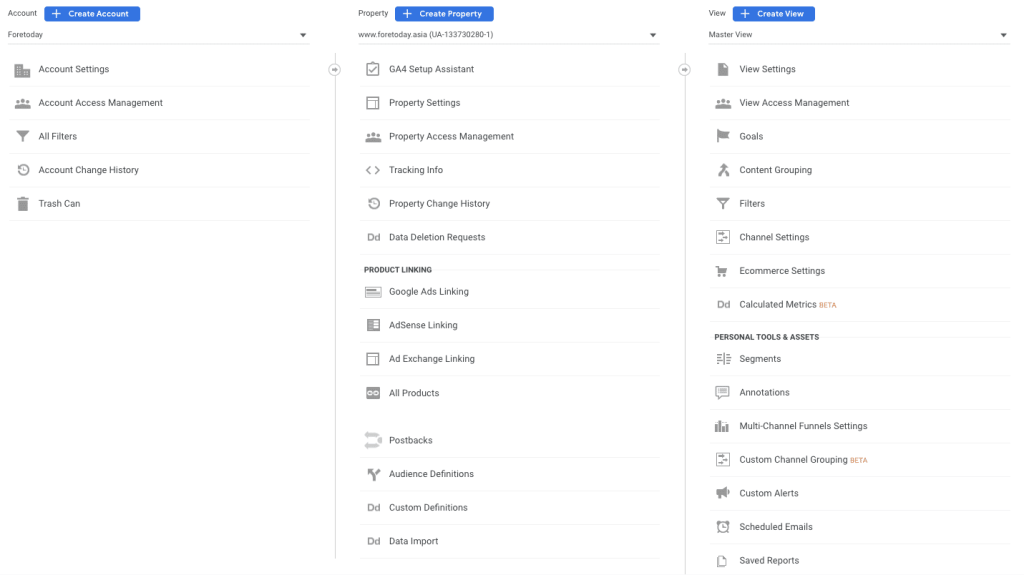Open Property Access Management
The image size is (1024, 575).
(451, 137)
